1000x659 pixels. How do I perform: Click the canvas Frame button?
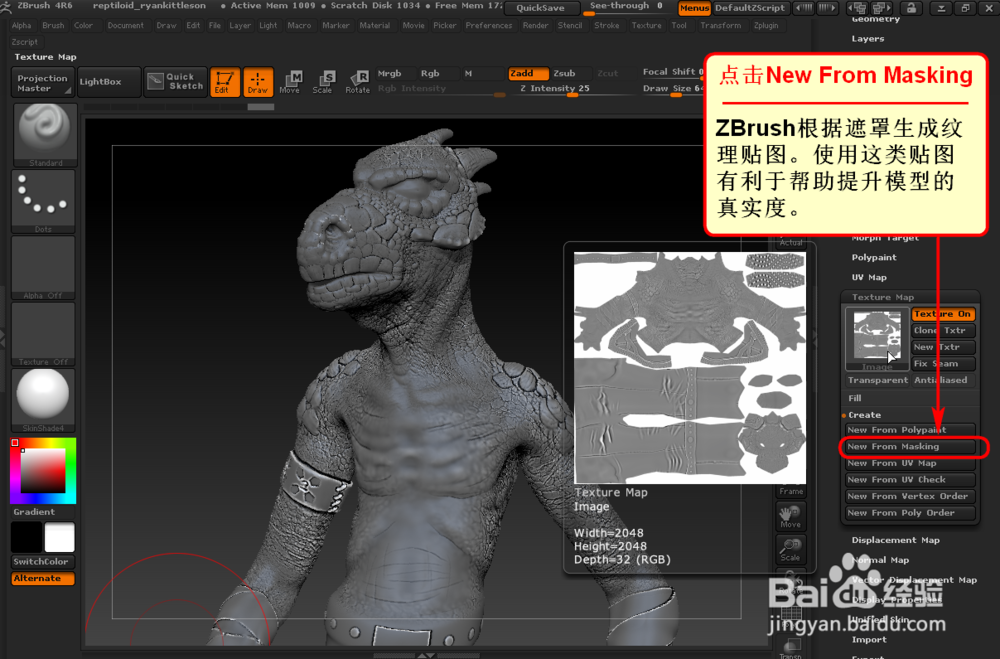click(x=791, y=491)
